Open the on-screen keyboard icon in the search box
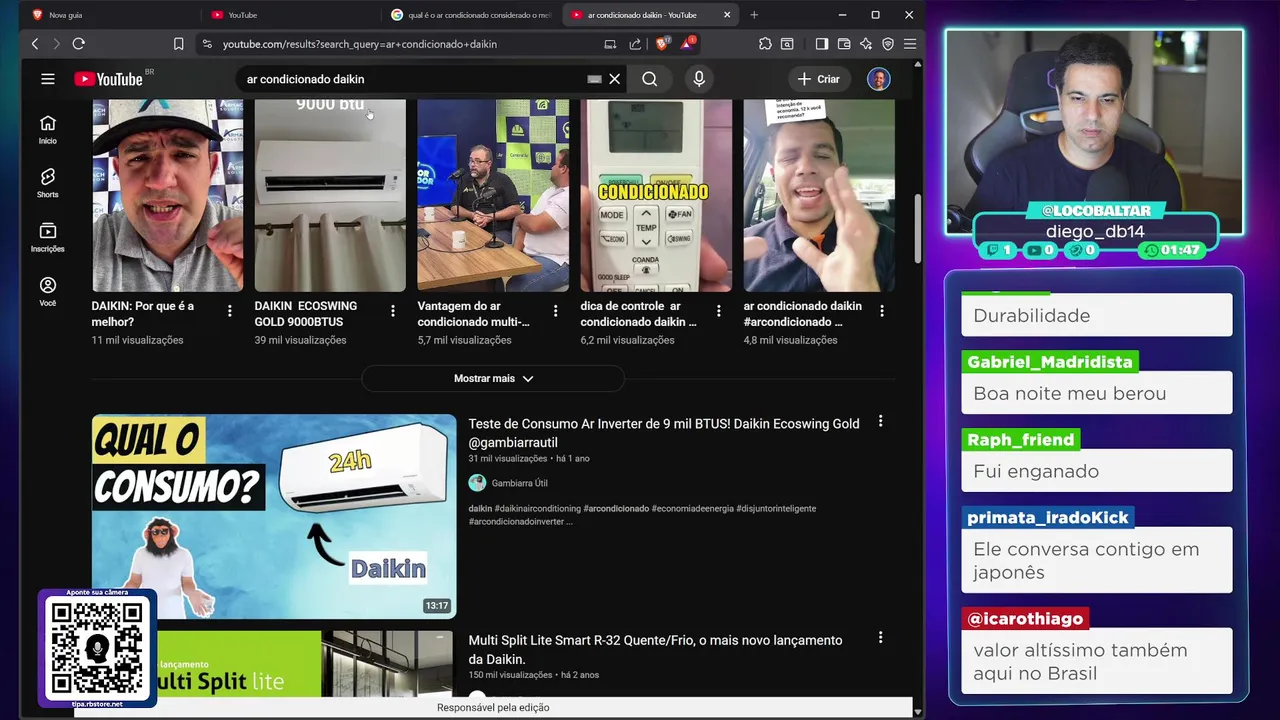 point(594,79)
